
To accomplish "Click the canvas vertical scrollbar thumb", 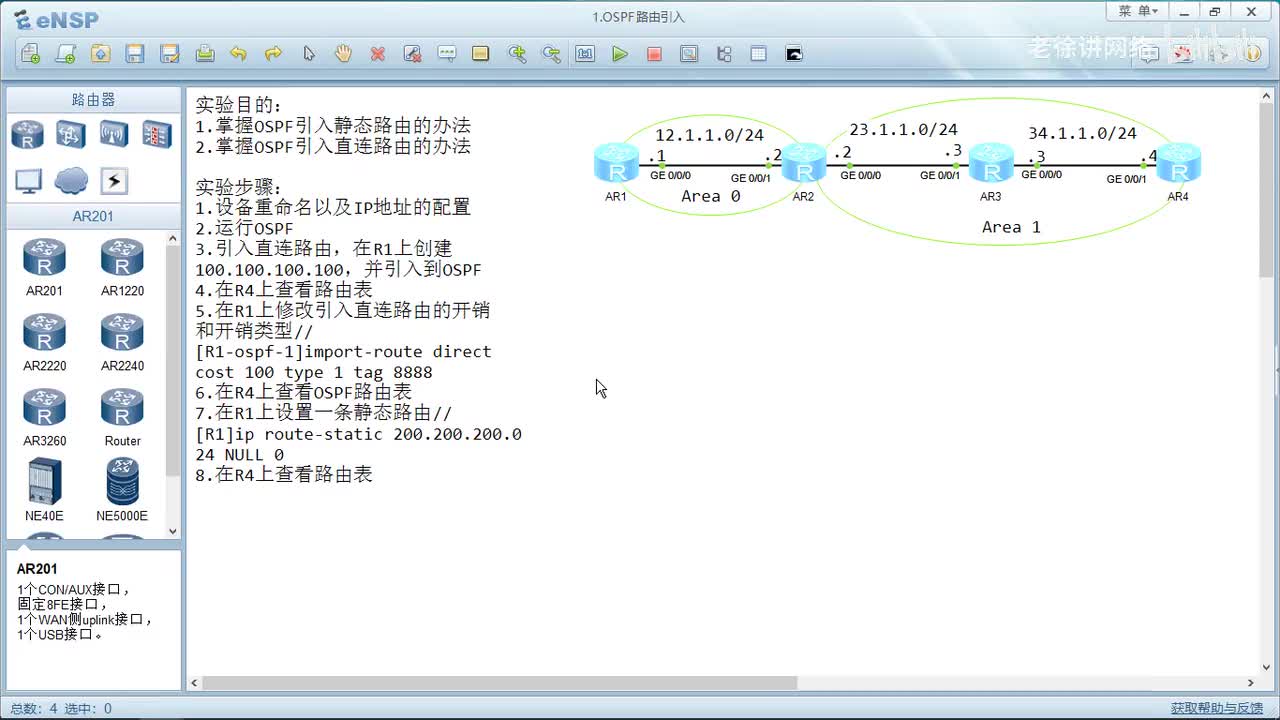I will (1267, 189).
